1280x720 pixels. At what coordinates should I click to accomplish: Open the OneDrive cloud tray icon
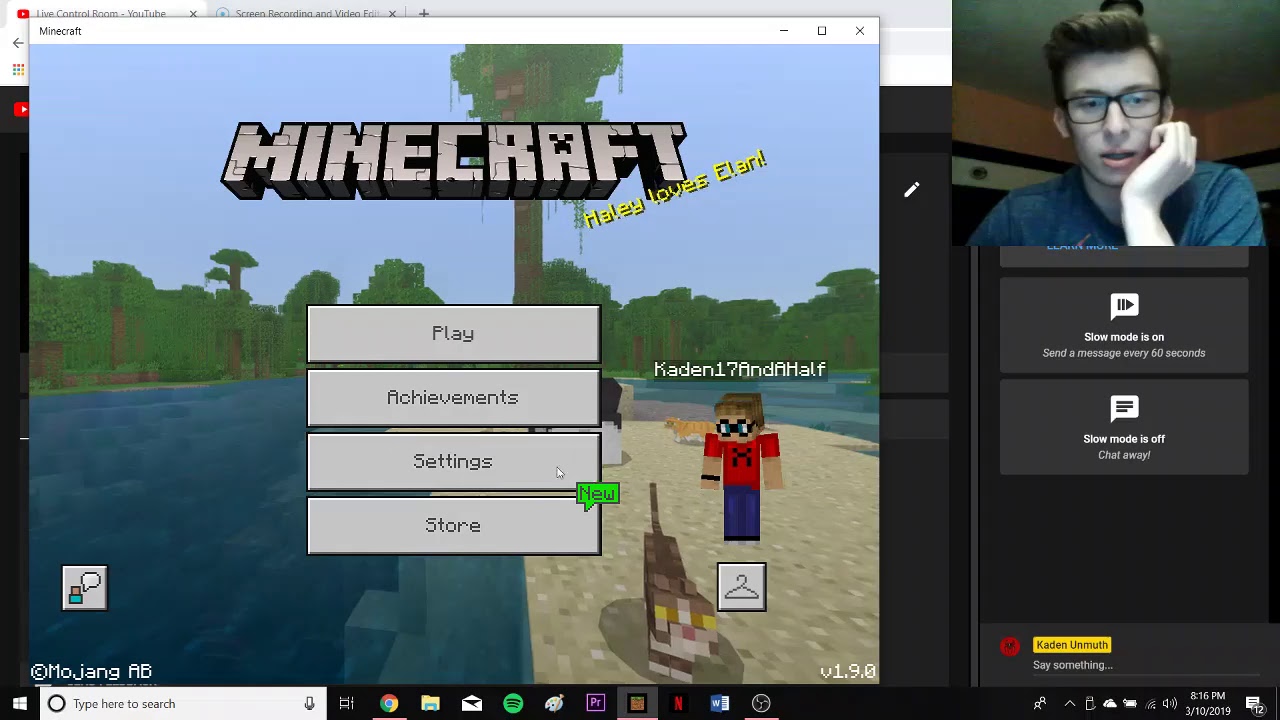pos(1110,704)
